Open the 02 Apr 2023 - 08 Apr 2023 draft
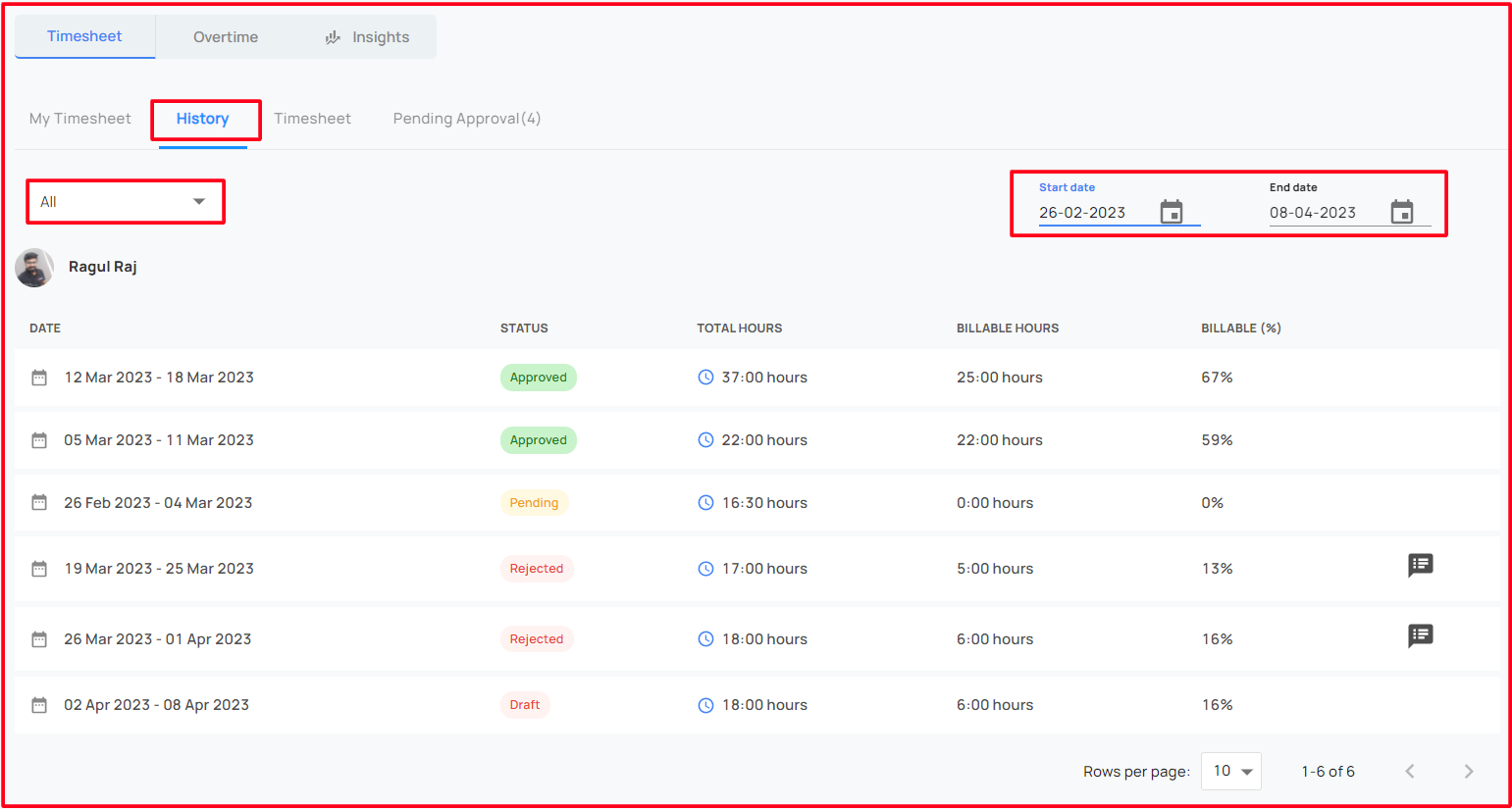The image size is (1512, 809). coord(756,705)
